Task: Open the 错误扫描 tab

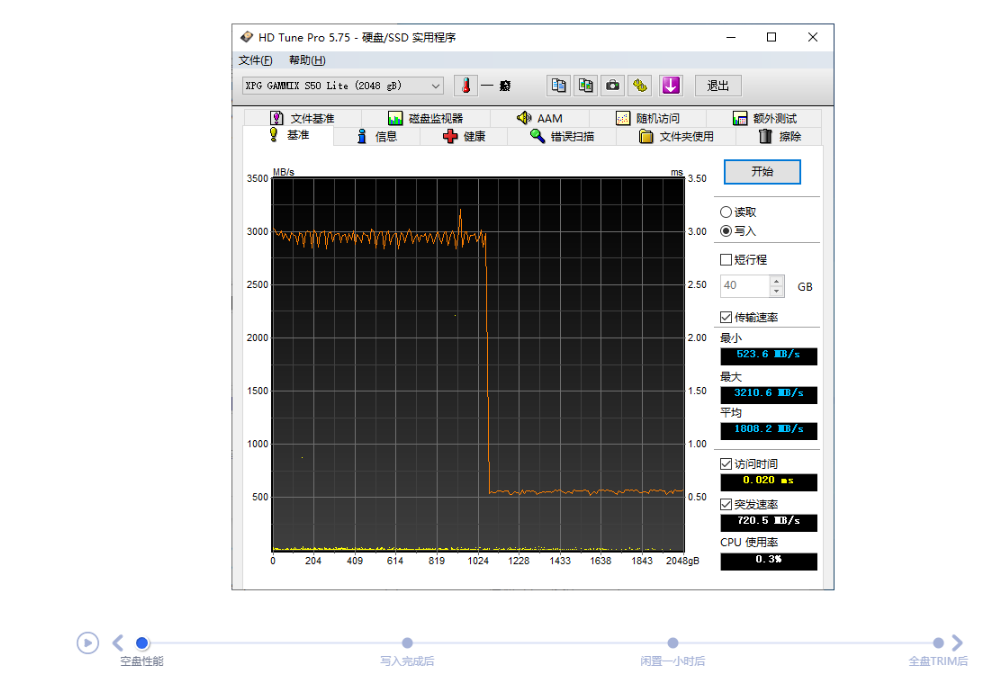Action: pyautogui.click(x=562, y=136)
